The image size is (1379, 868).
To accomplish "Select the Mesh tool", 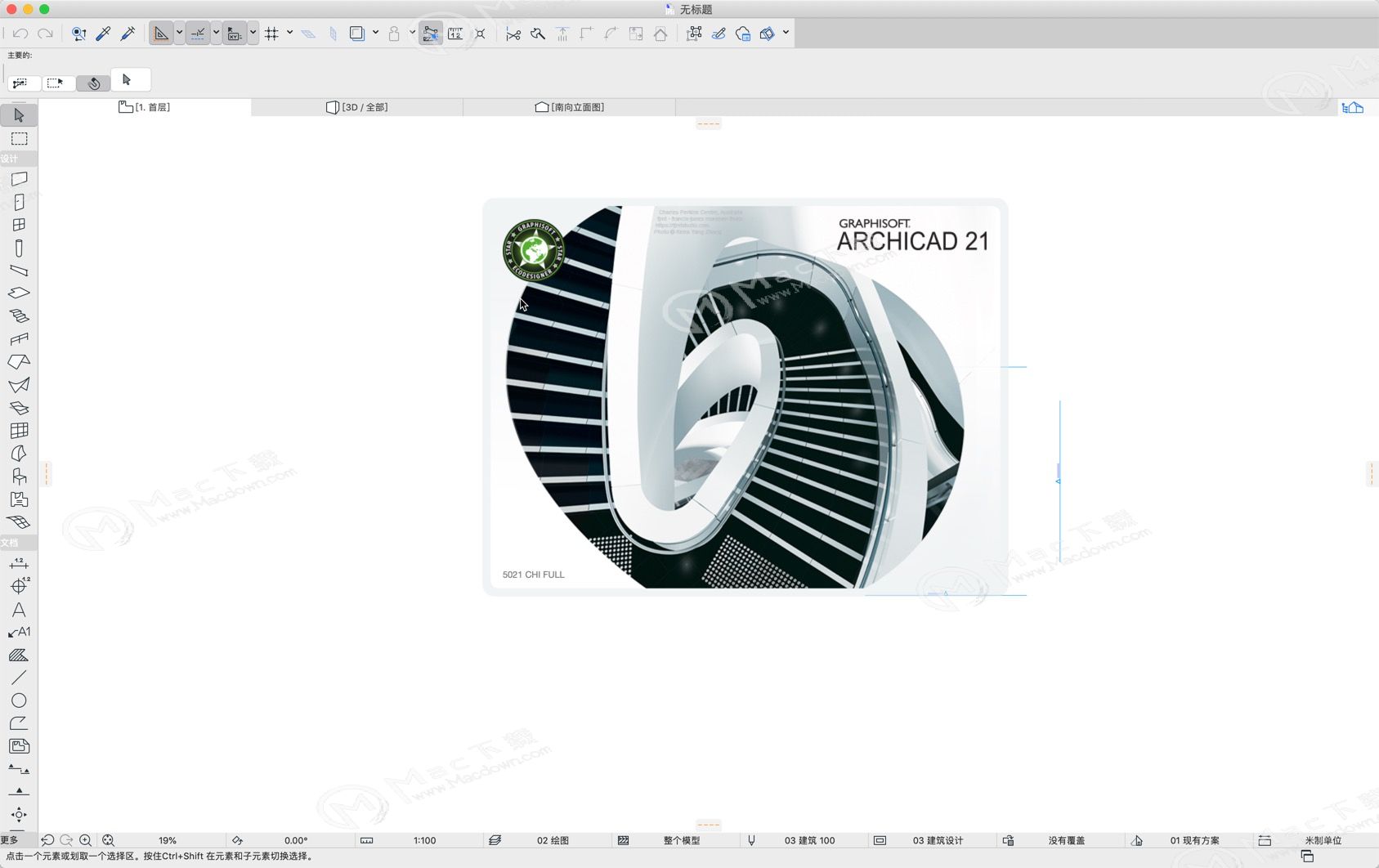I will pos(19,521).
